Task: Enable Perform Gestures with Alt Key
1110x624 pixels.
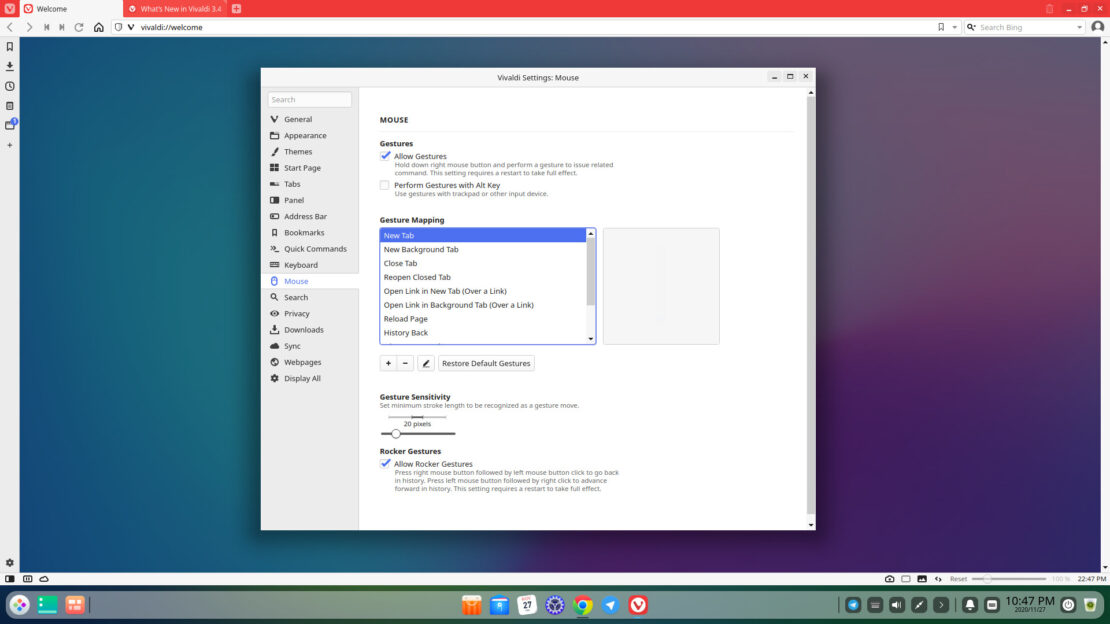Action: (385, 185)
